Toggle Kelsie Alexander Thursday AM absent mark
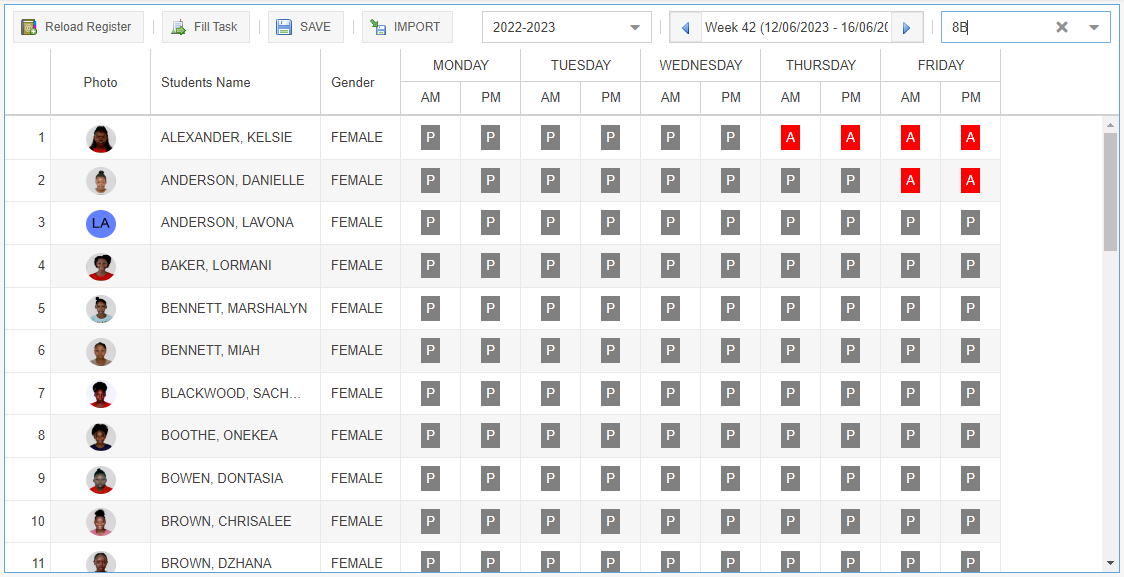 click(x=791, y=138)
